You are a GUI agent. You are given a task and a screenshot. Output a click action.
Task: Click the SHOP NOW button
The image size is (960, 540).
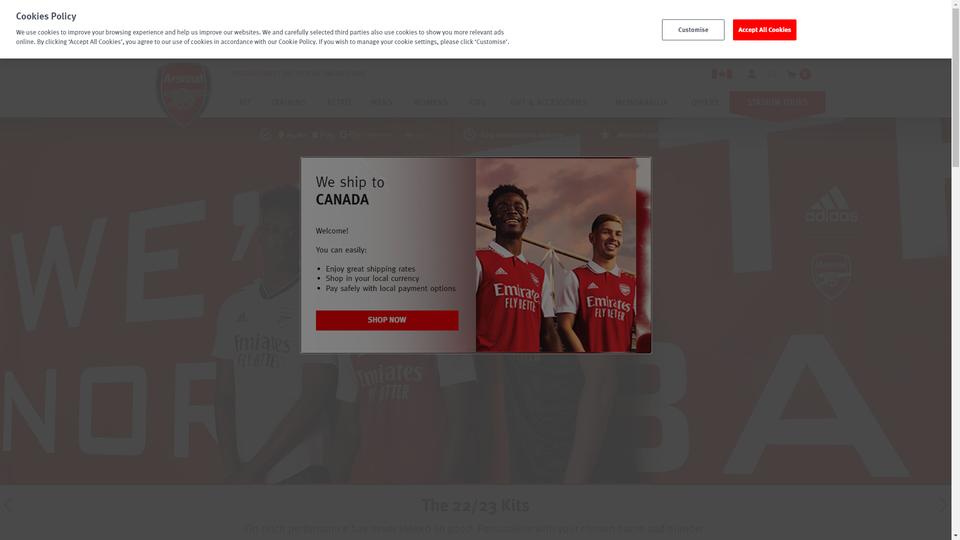[x=387, y=320]
